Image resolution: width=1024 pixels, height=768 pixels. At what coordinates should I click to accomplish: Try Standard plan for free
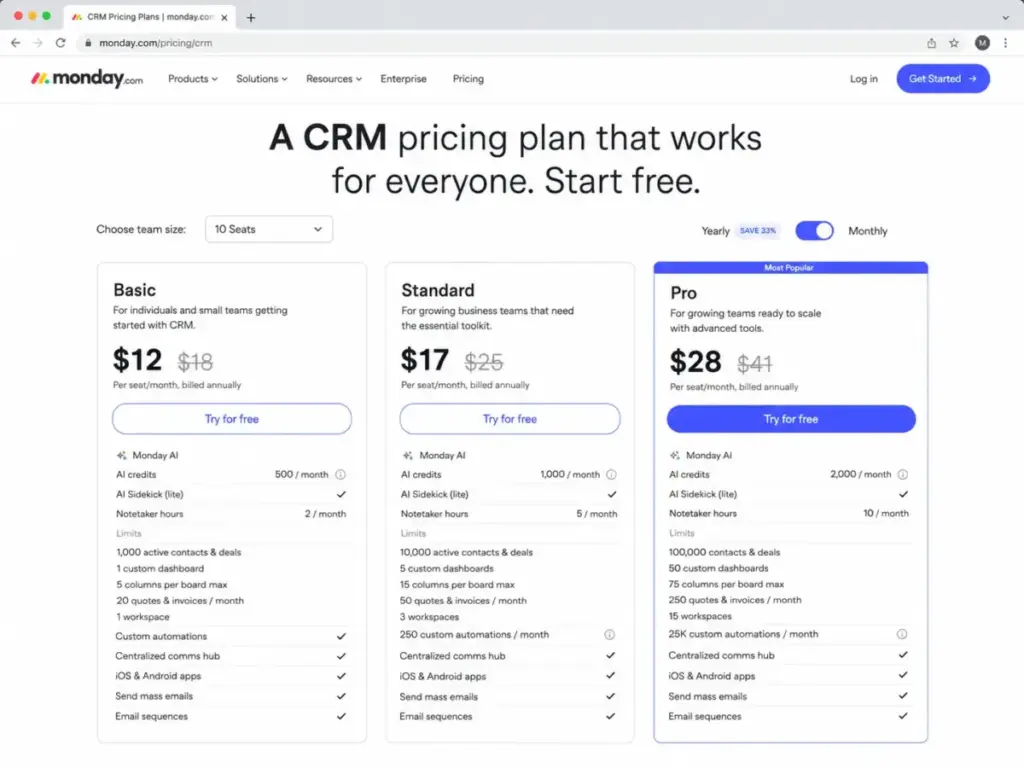509,419
